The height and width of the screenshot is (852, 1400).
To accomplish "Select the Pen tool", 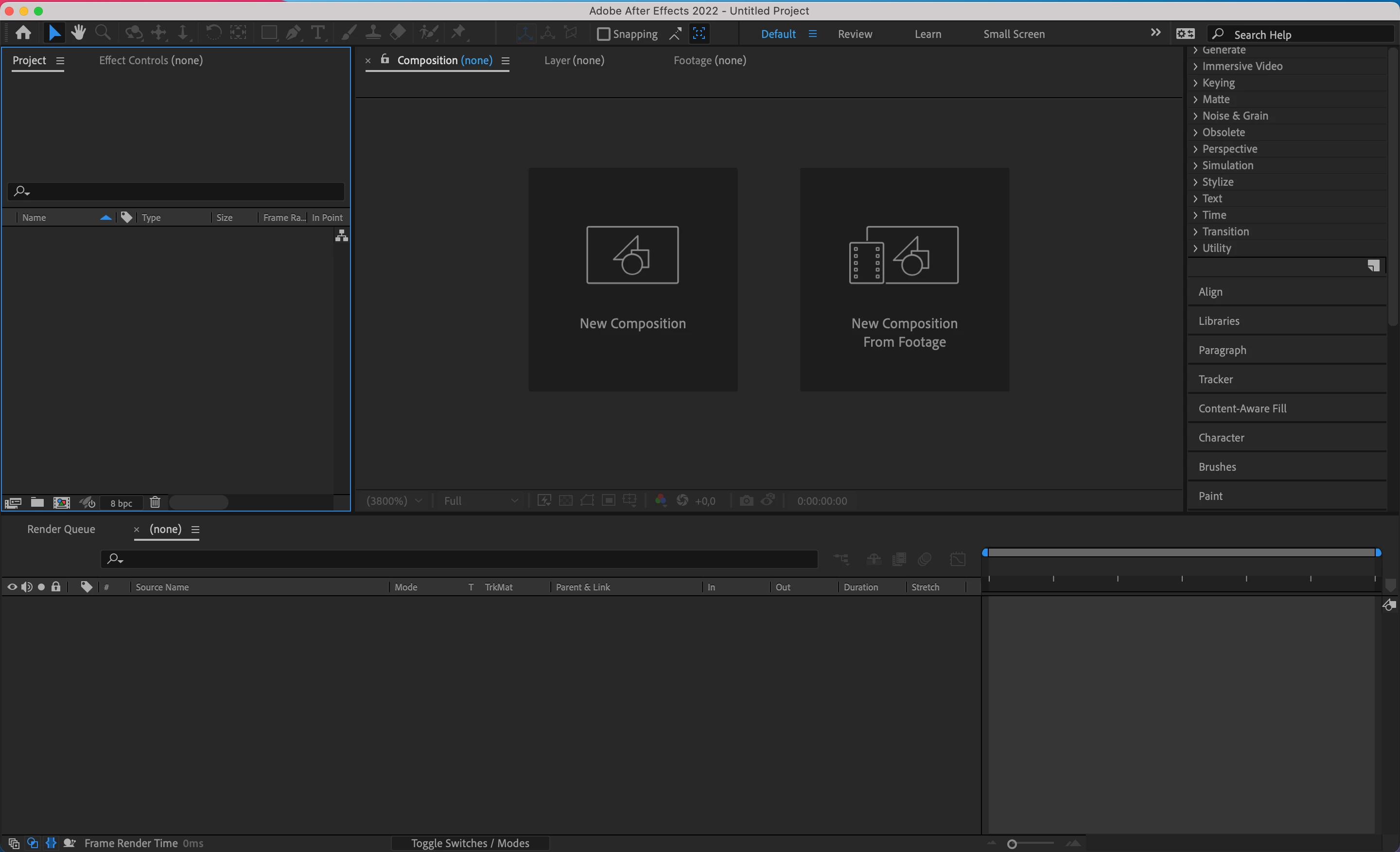I will (293, 33).
